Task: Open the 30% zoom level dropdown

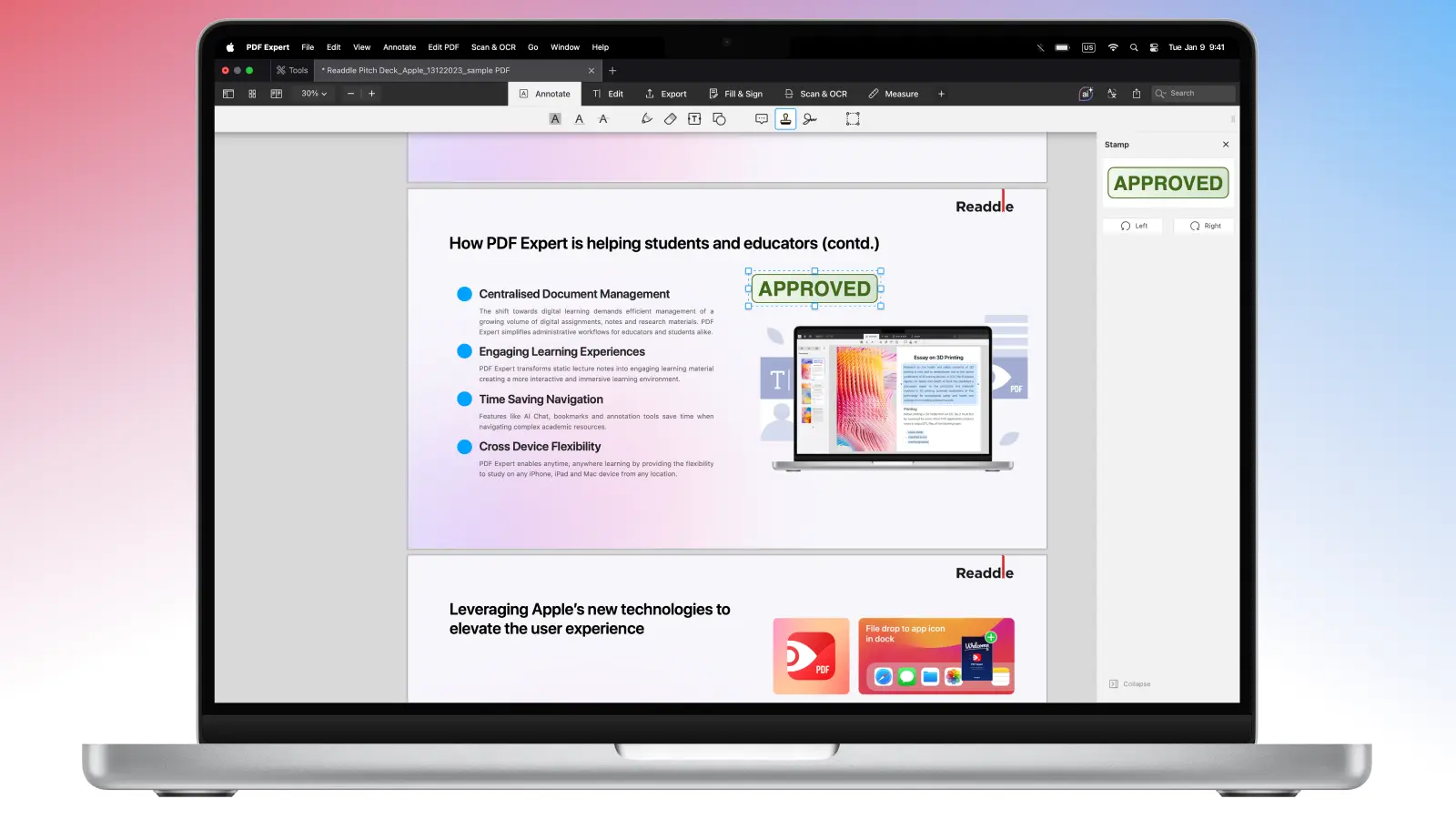Action: pos(314,94)
